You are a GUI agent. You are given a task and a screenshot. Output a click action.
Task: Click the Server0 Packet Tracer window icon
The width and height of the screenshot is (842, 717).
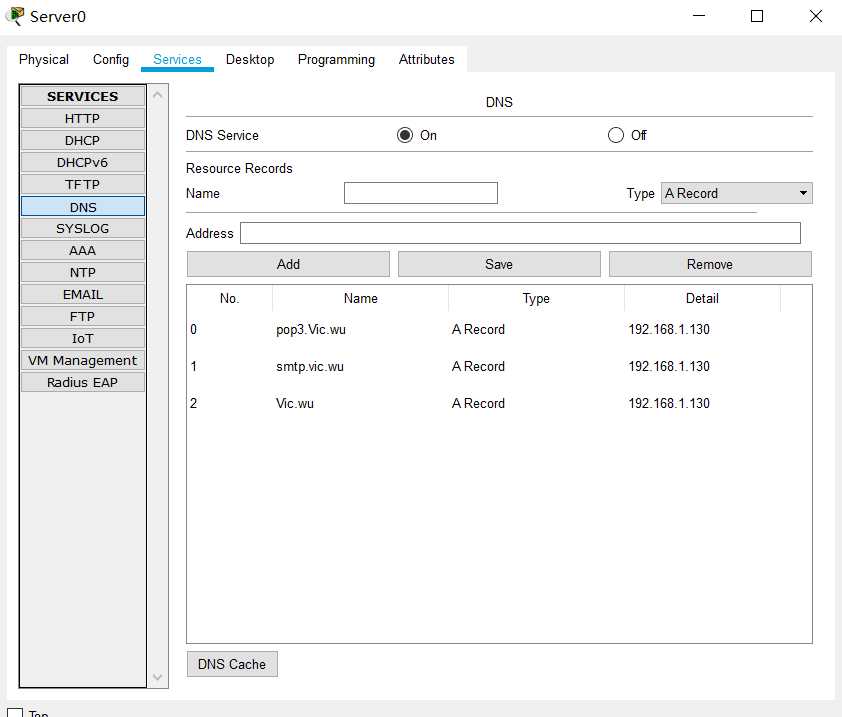click(14, 16)
